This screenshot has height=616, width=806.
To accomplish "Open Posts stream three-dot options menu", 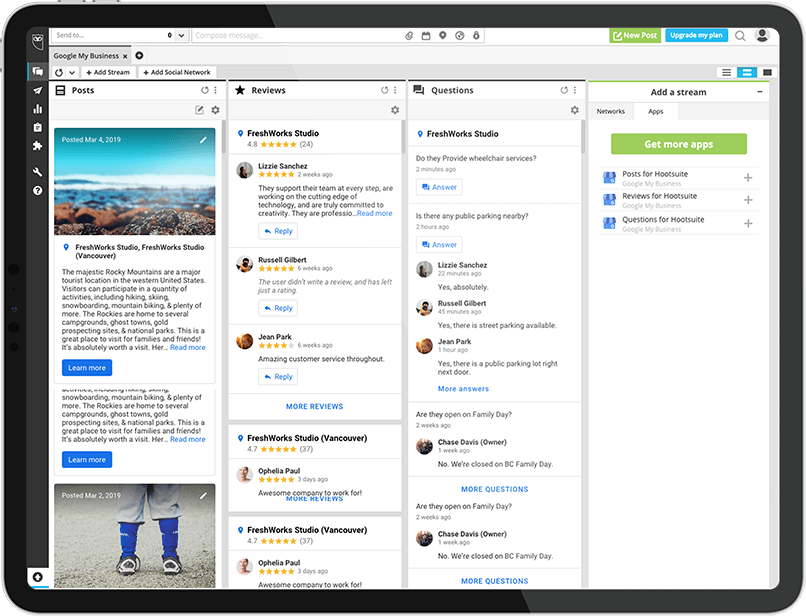I will 215,90.
